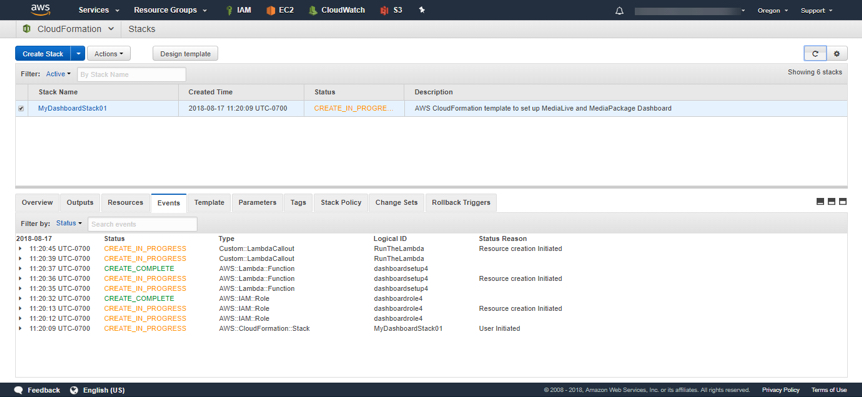Open the stacks settings gear
The width and height of the screenshot is (862, 397).
[837, 54]
